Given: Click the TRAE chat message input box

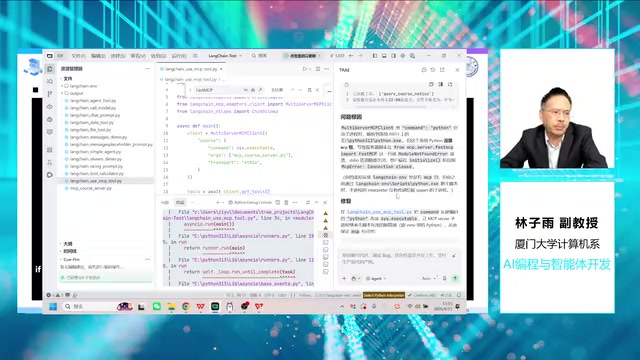Looking at the screenshot, I should [398, 258].
